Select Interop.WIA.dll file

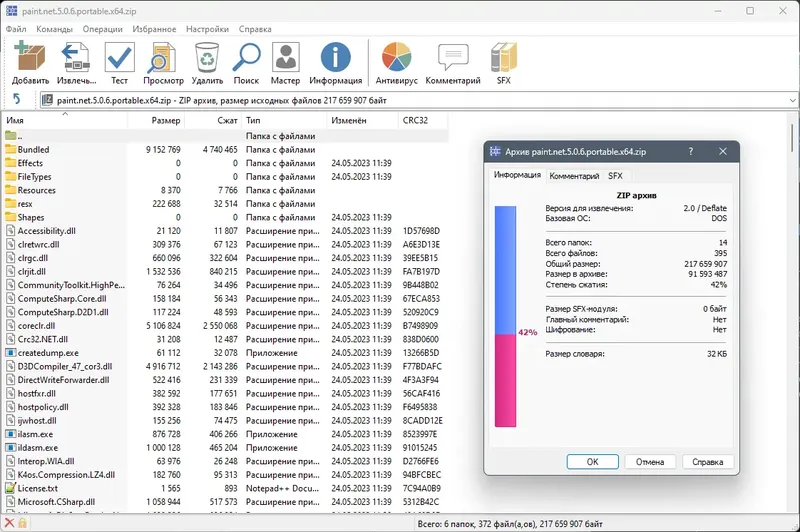[x=224, y=461]
